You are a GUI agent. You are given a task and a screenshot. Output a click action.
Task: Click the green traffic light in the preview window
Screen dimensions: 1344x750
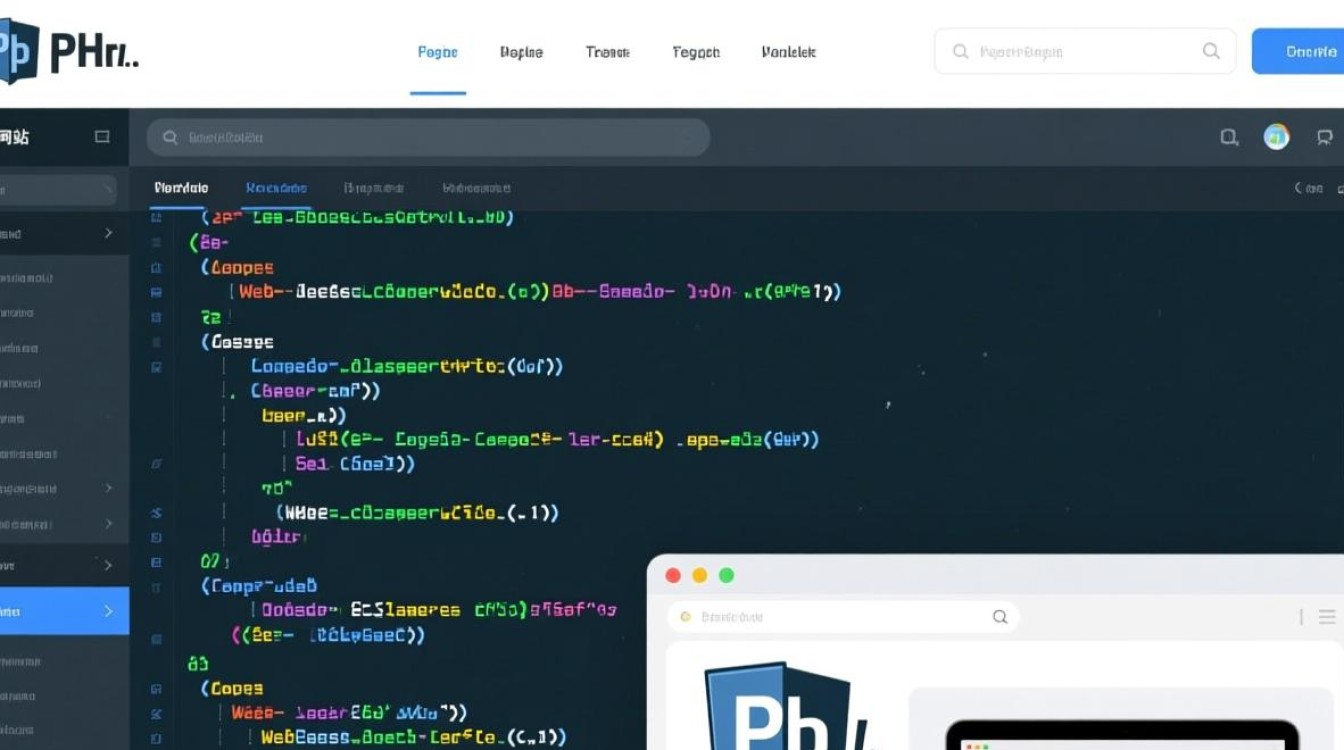click(726, 575)
